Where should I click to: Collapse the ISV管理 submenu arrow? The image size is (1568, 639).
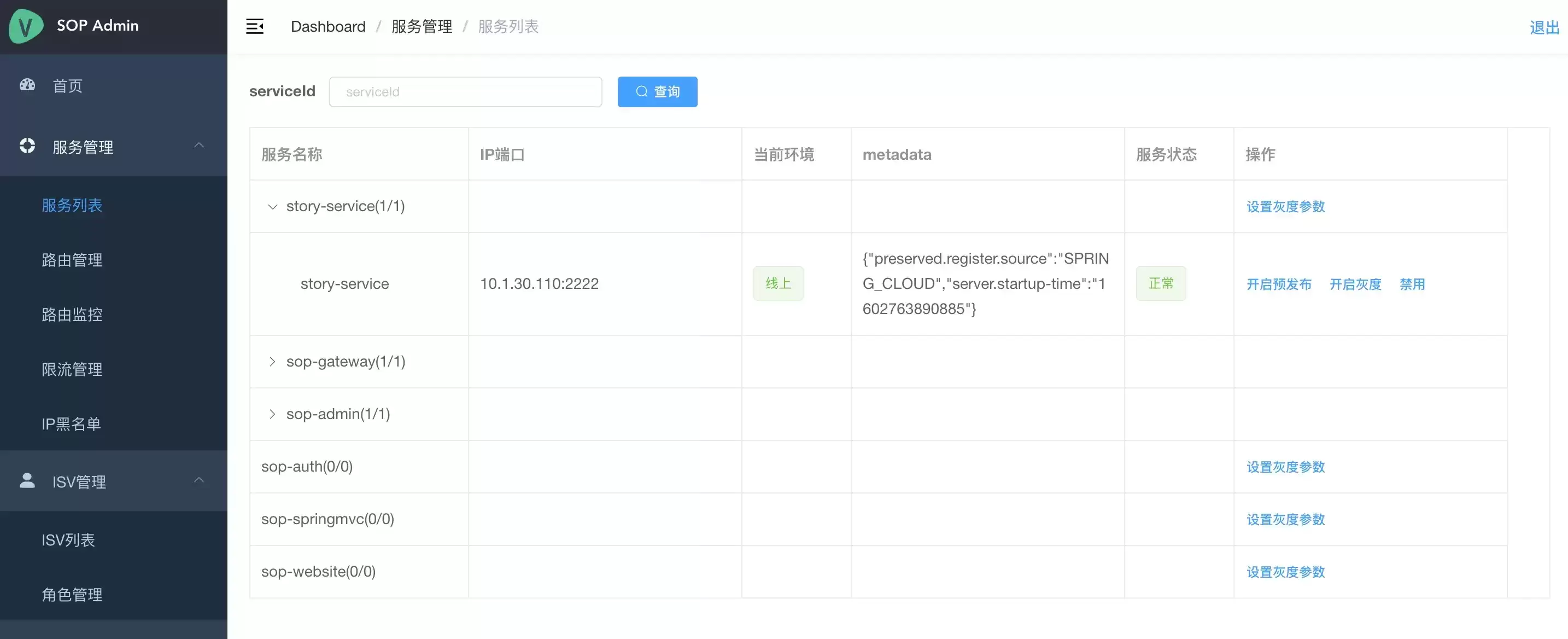199,480
